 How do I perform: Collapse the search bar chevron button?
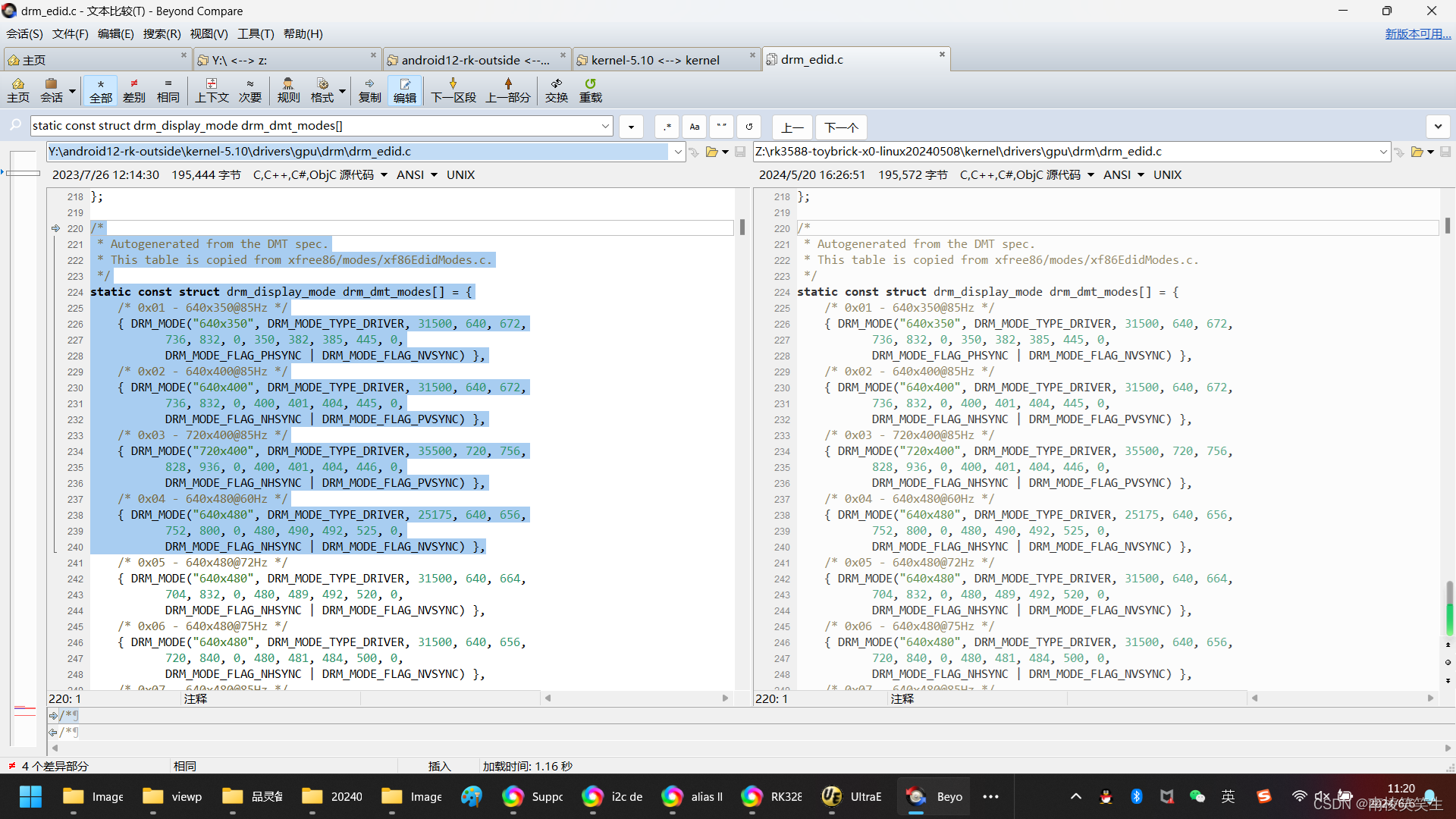click(1438, 127)
